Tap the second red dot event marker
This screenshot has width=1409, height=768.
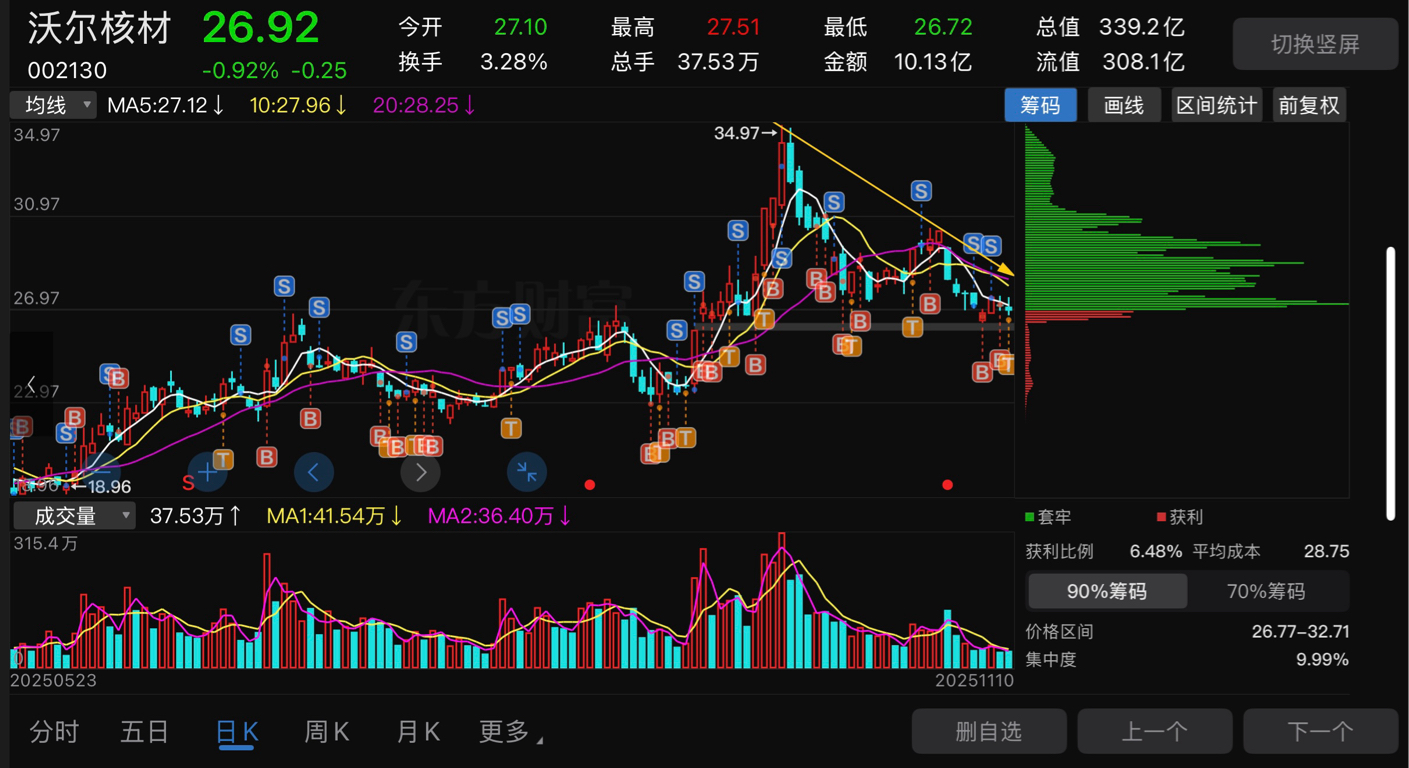[x=947, y=485]
